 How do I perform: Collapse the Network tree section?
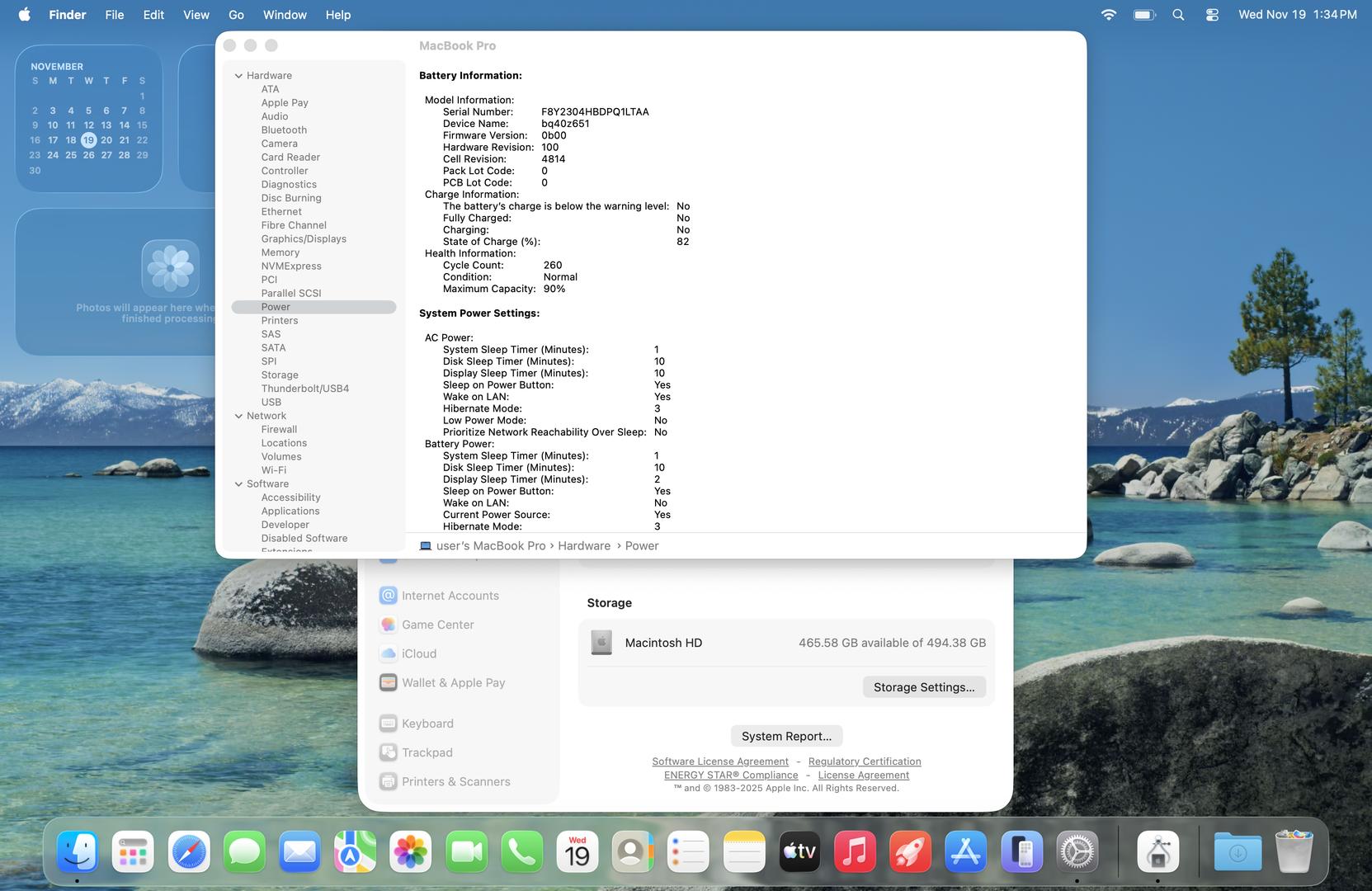pyautogui.click(x=238, y=416)
